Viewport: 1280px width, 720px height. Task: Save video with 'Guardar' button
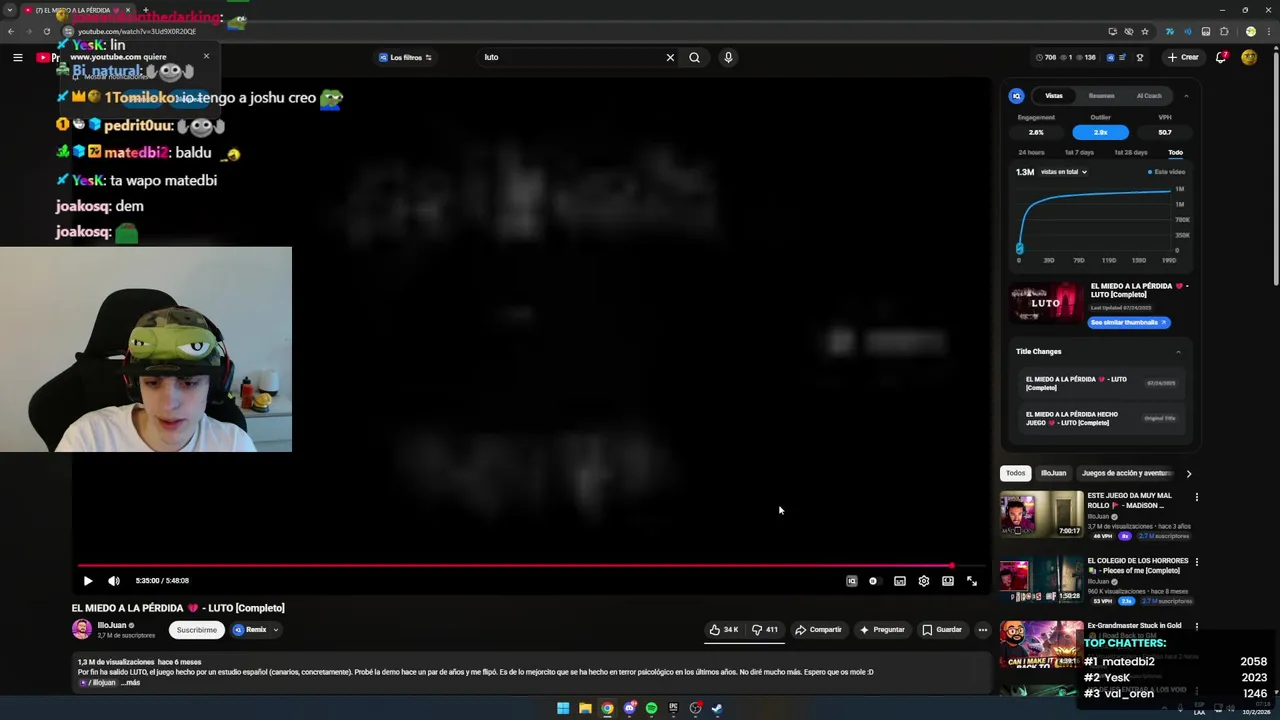pyautogui.click(x=942, y=630)
